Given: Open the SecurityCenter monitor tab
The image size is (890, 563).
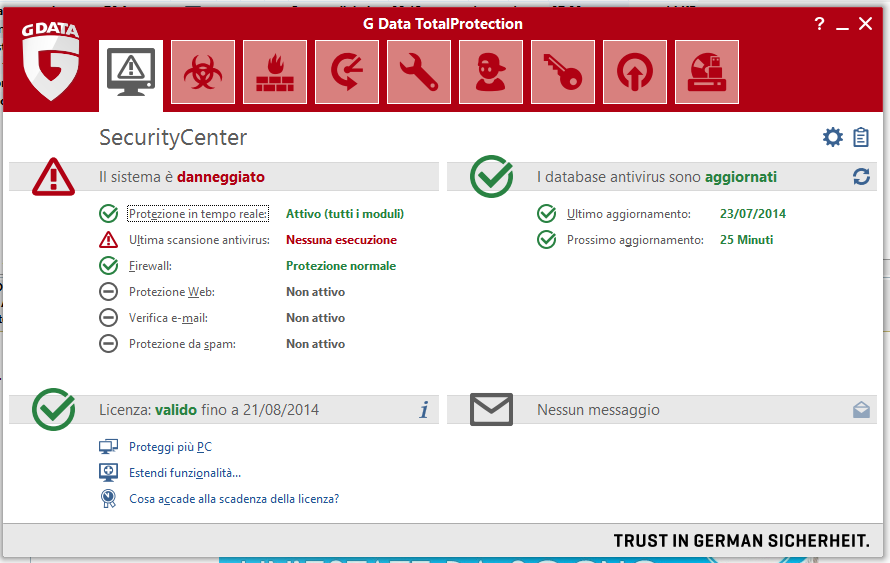Looking at the screenshot, I should (x=131, y=73).
